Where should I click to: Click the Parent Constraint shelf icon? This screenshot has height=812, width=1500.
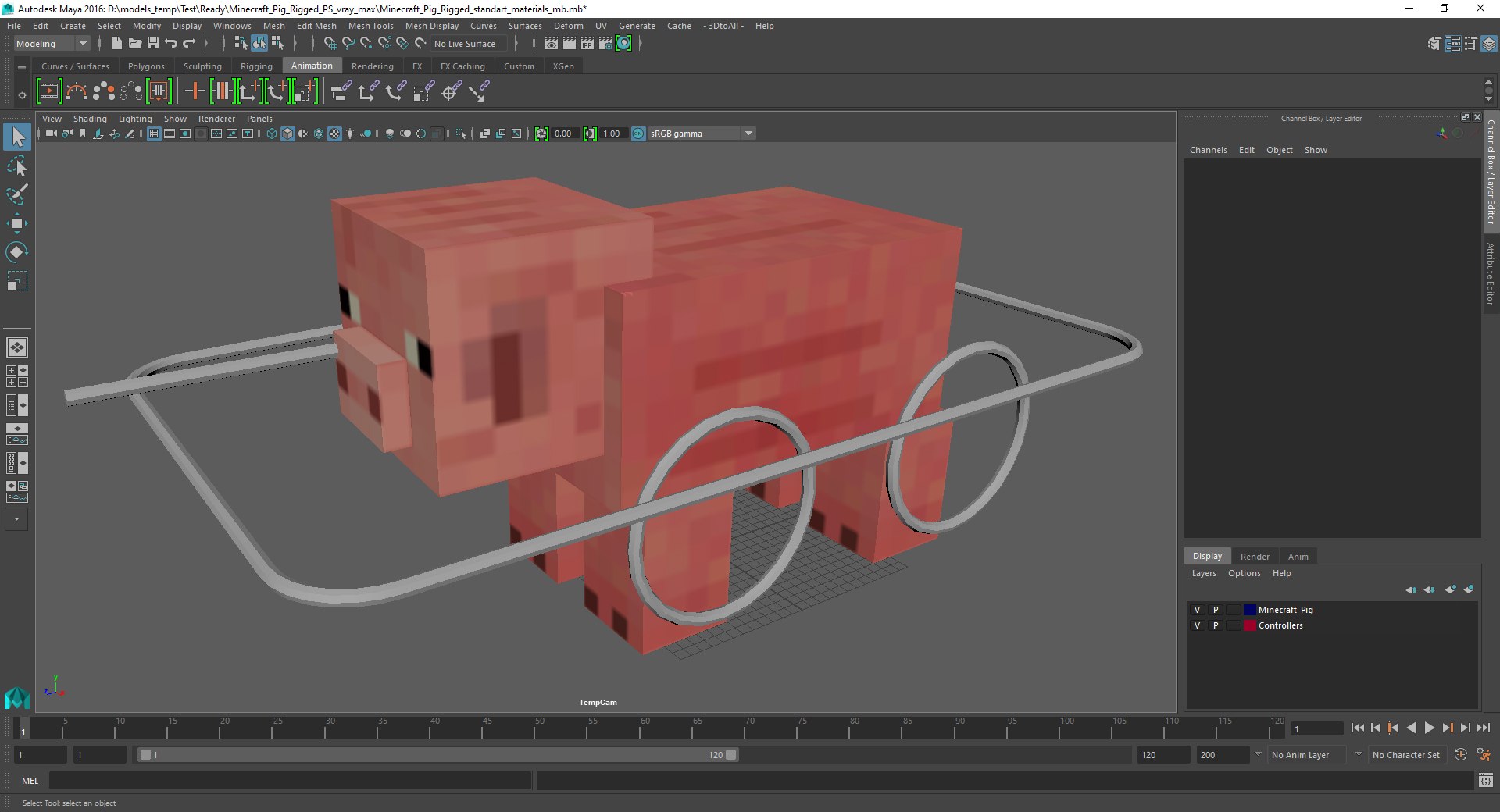pyautogui.click(x=341, y=91)
